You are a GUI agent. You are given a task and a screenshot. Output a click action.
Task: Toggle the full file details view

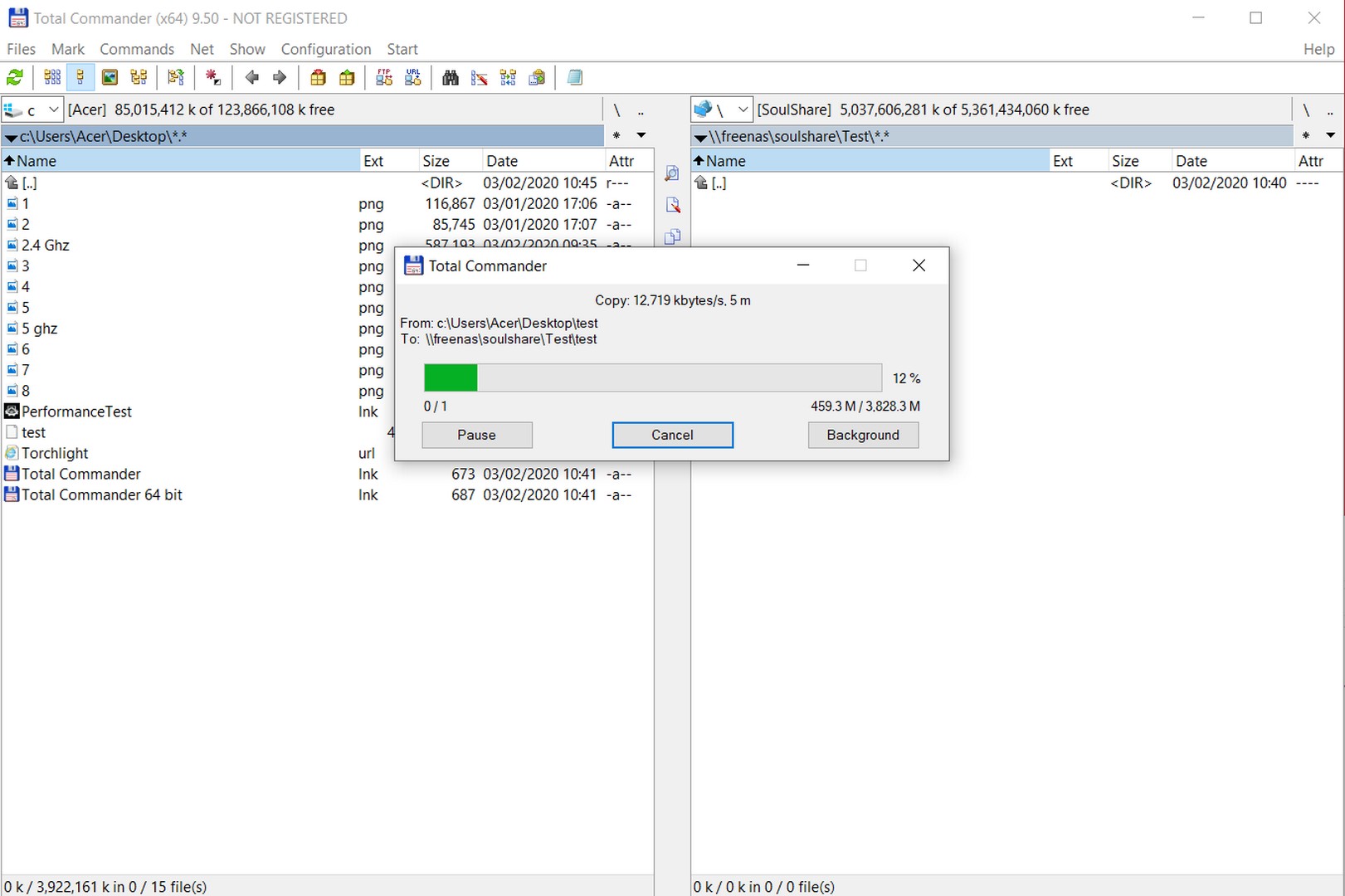tap(80, 77)
